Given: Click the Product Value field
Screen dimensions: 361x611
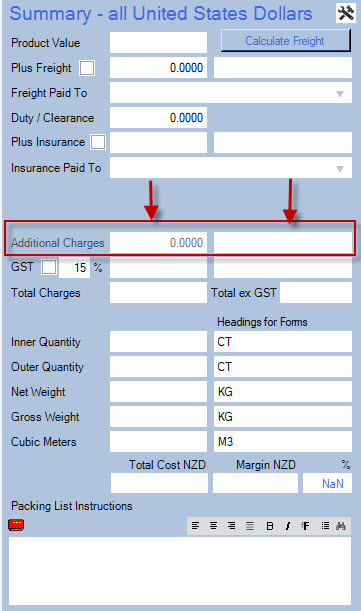Looking at the screenshot, I should point(158,42).
